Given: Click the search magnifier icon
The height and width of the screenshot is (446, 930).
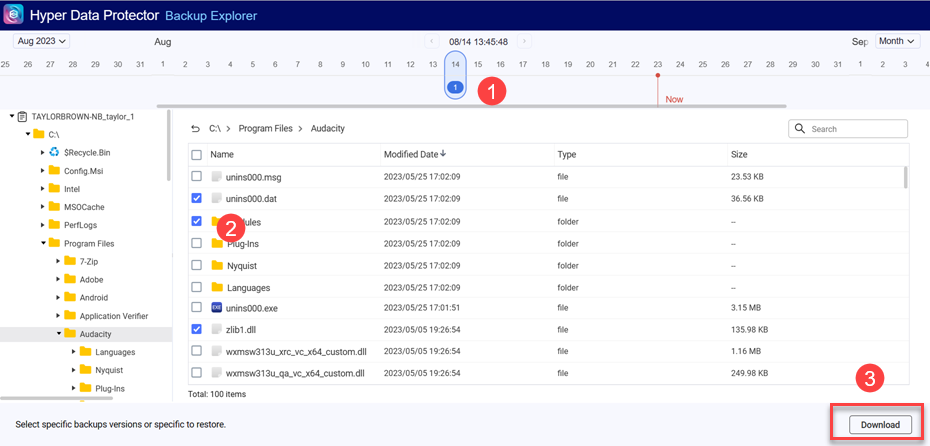Looking at the screenshot, I should tap(800, 129).
